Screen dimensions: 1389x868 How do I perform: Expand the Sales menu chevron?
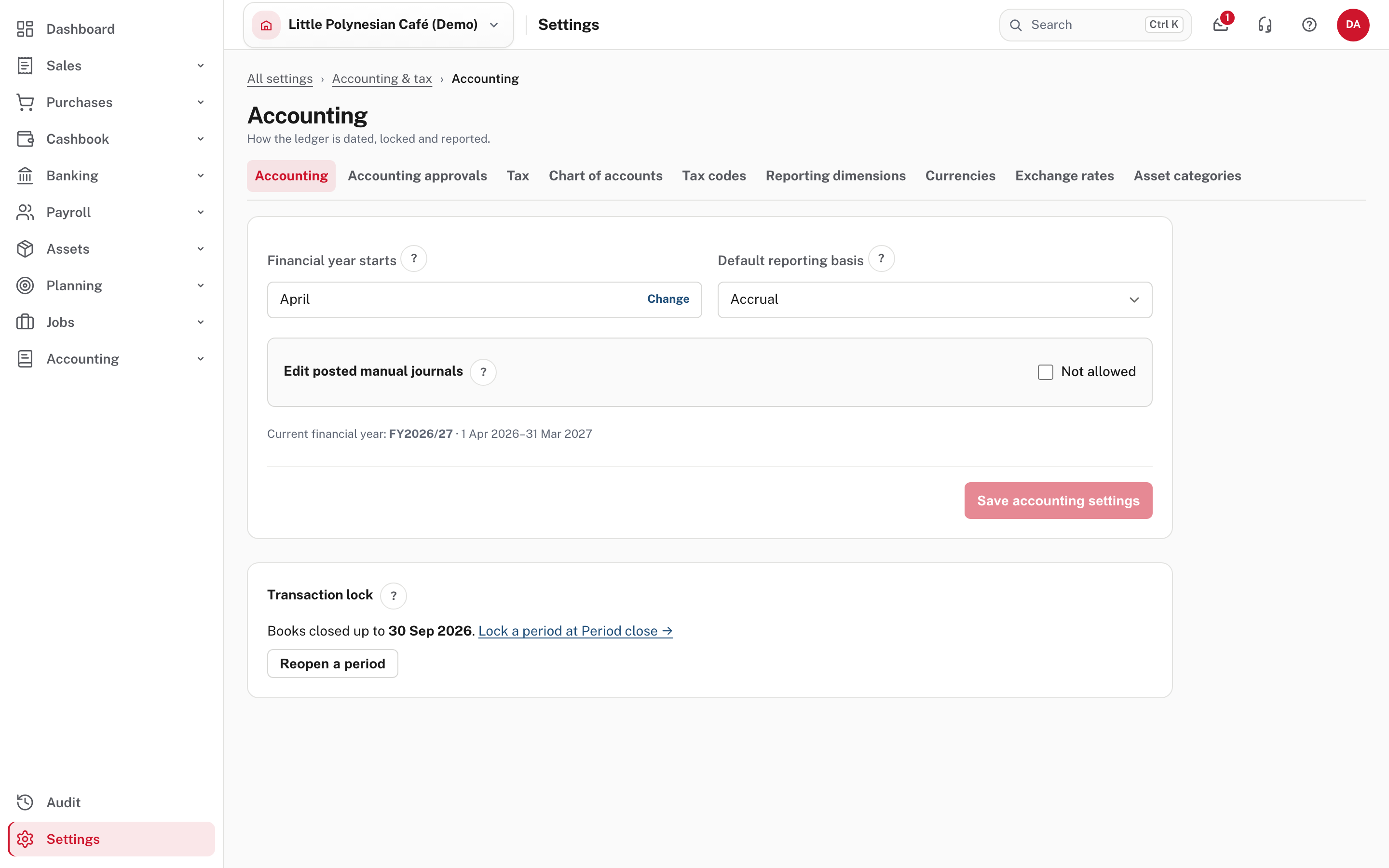[201, 66]
